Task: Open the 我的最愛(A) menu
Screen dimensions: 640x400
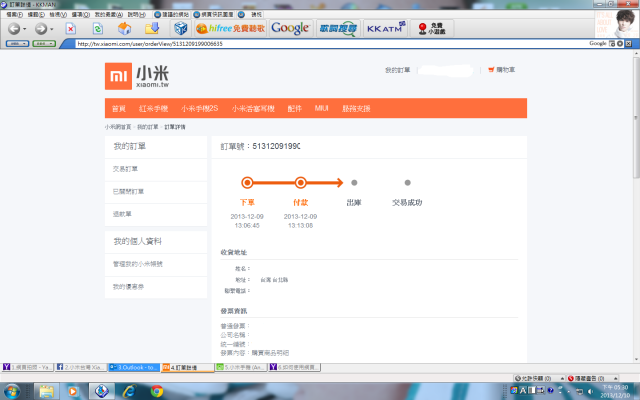Action: point(109,14)
